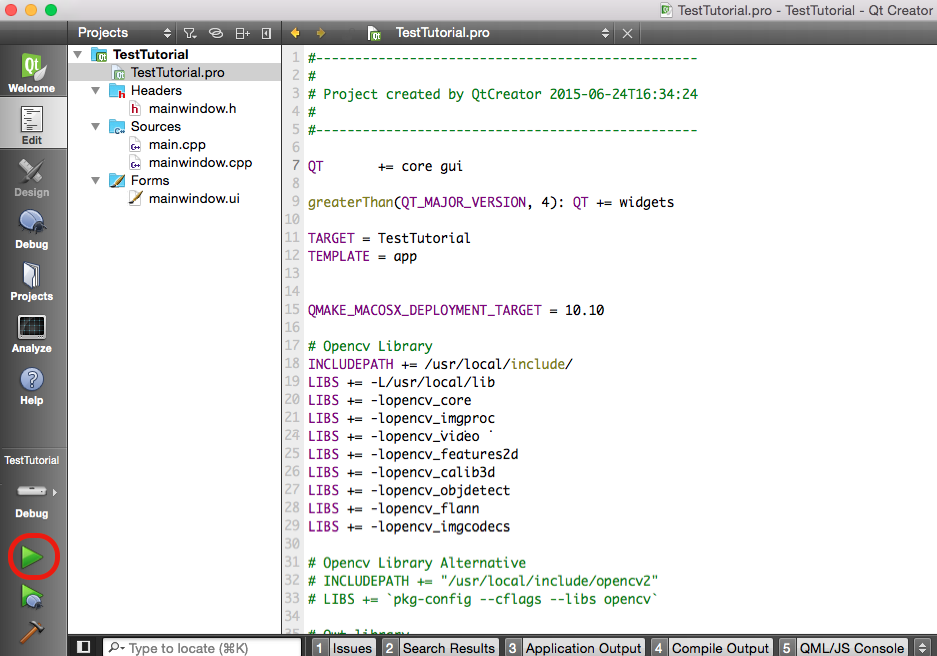Open the TestTutorial kit selector
The width and height of the screenshot is (937, 656).
(x=32, y=486)
